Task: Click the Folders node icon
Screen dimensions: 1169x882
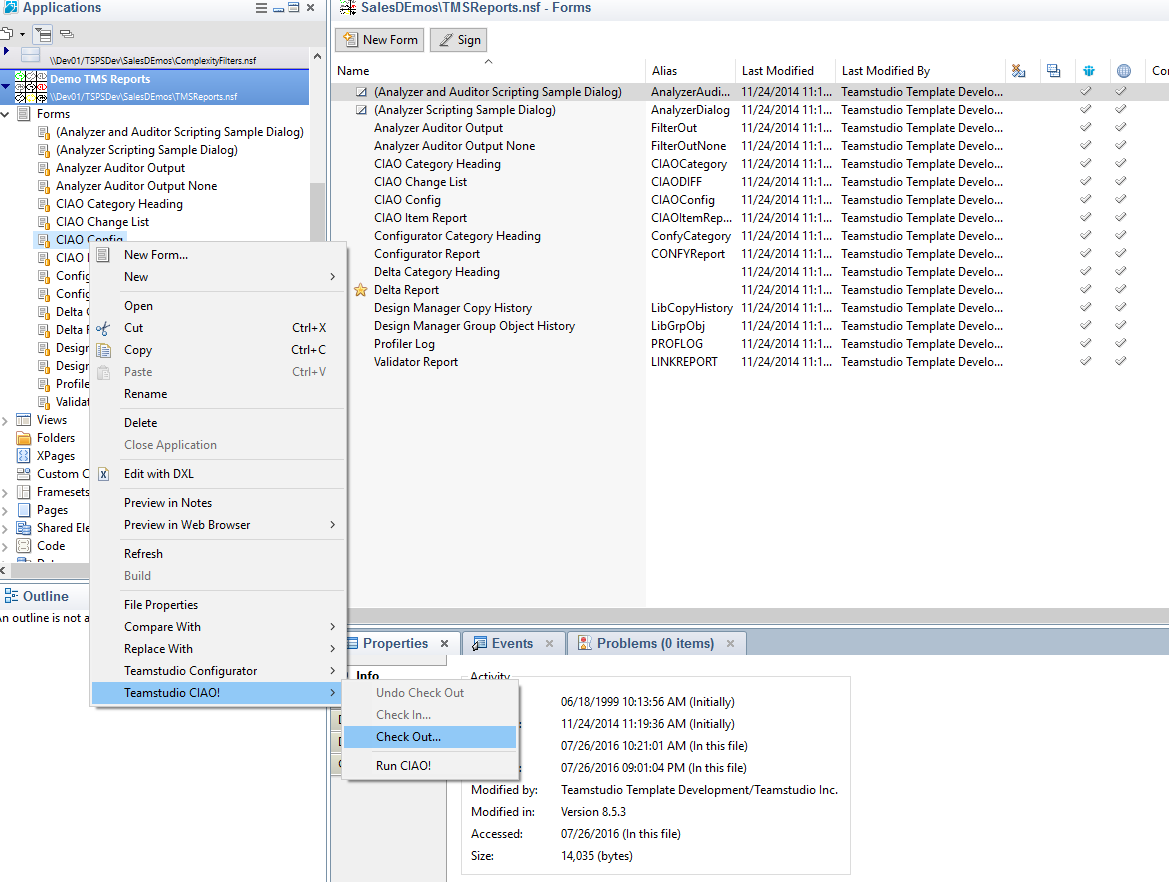Action: pos(24,438)
